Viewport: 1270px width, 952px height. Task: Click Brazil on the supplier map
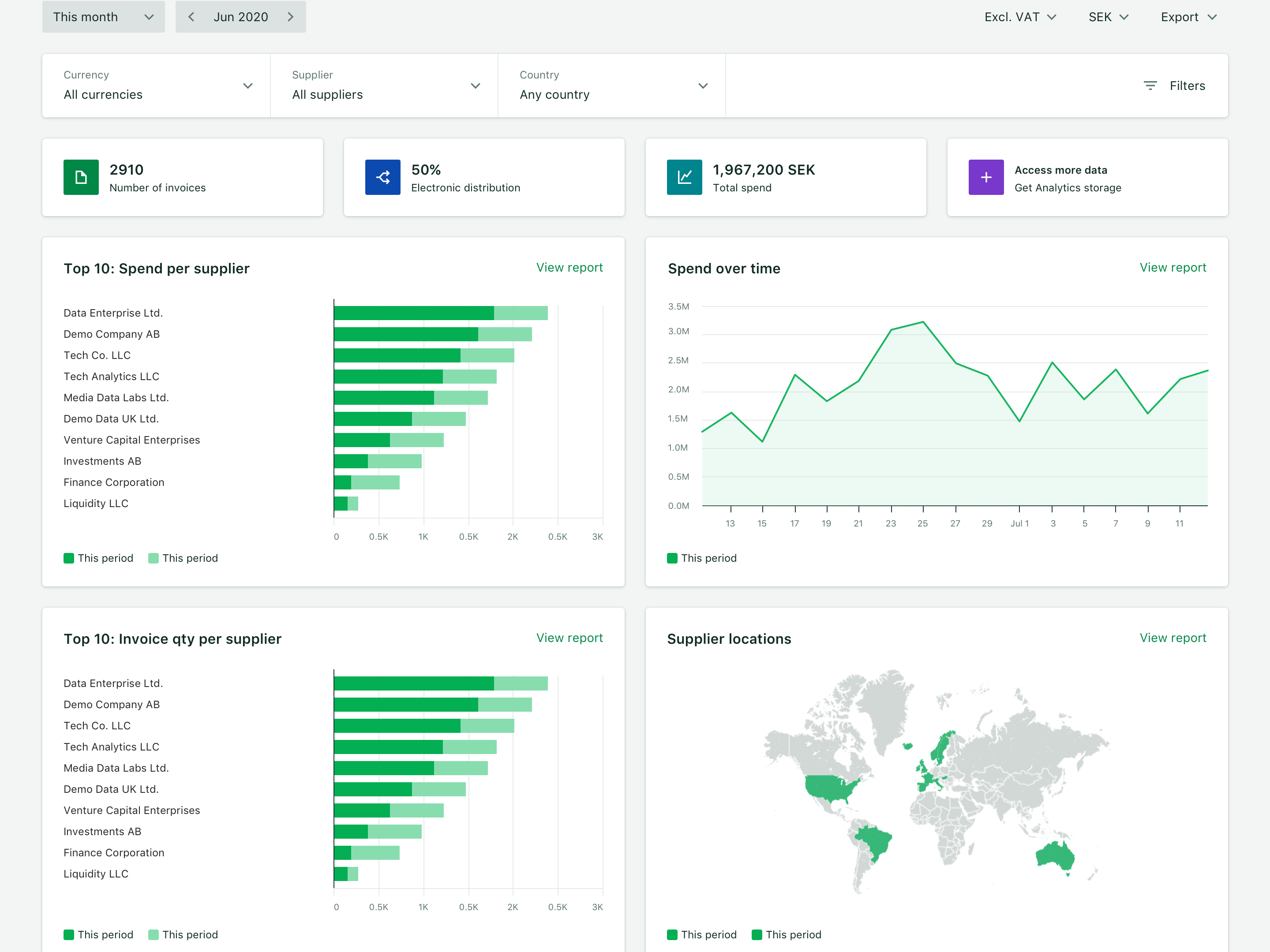tap(876, 841)
